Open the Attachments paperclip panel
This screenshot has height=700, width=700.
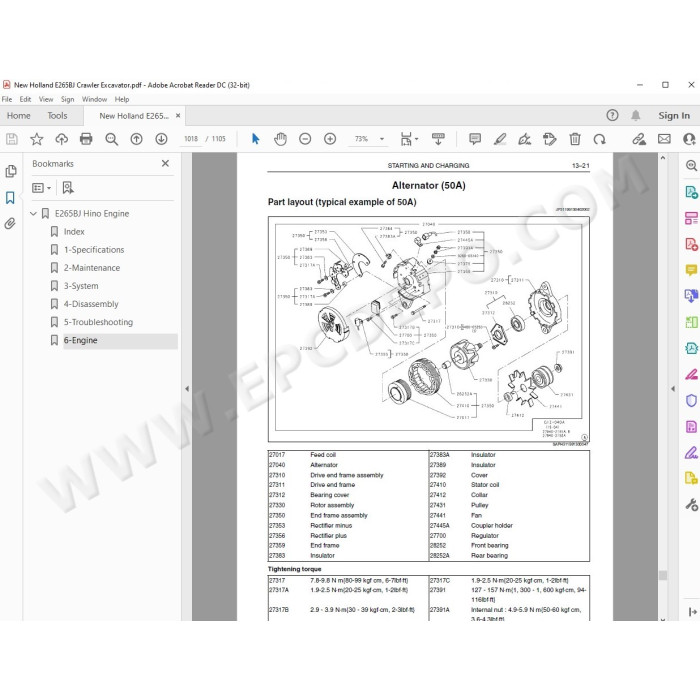coord(10,223)
